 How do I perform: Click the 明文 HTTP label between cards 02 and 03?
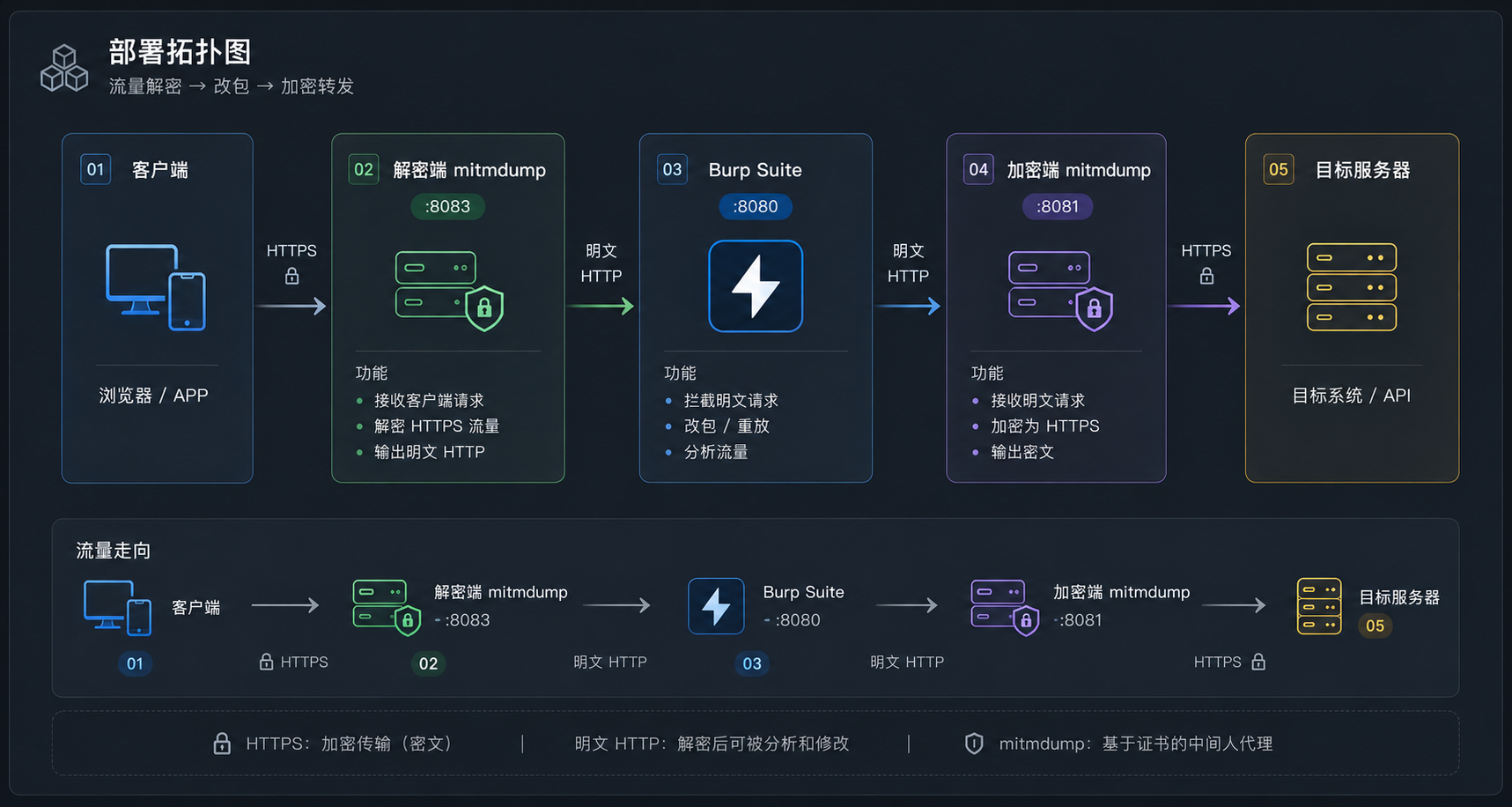601,263
